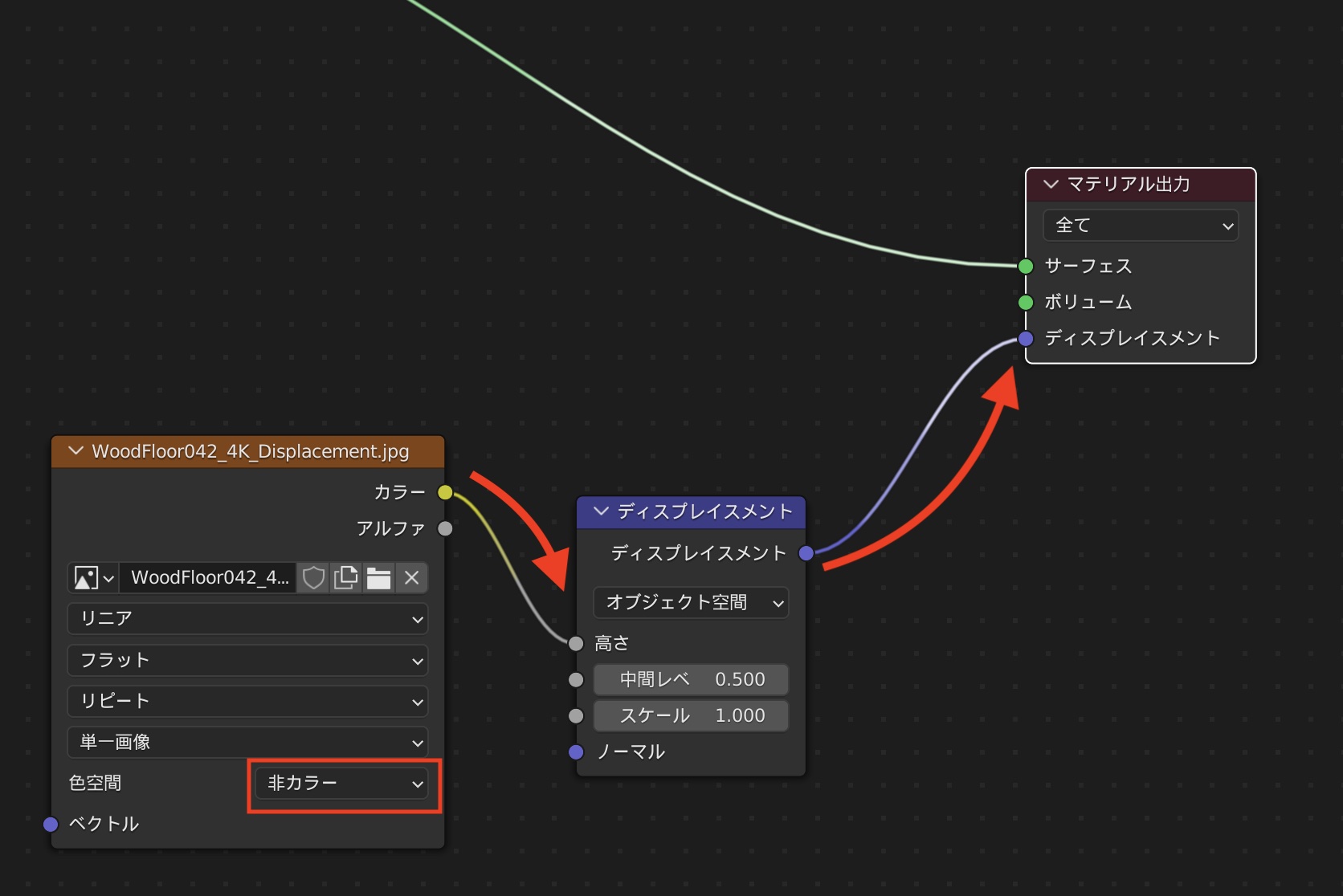
Task: Open the 全て target dropdown
Action: pyautogui.click(x=1141, y=226)
